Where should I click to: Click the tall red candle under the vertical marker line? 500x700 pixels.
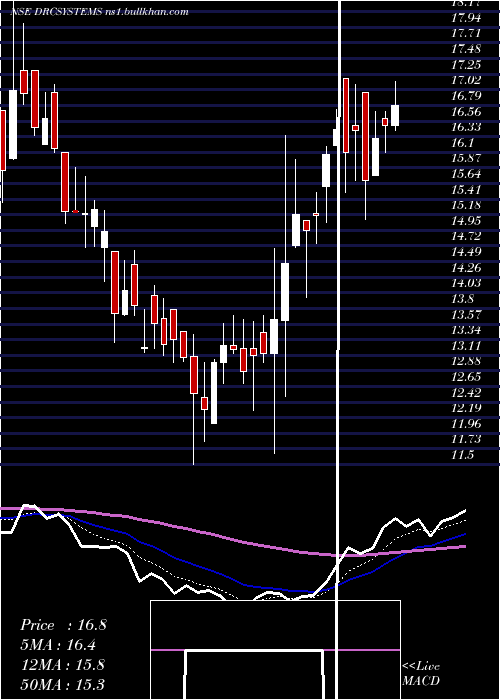point(346,115)
